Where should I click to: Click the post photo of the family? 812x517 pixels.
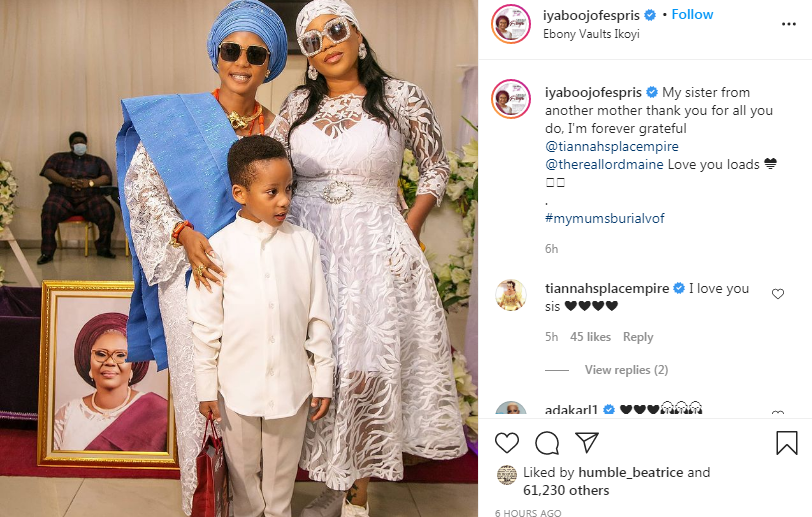pyautogui.click(x=239, y=258)
